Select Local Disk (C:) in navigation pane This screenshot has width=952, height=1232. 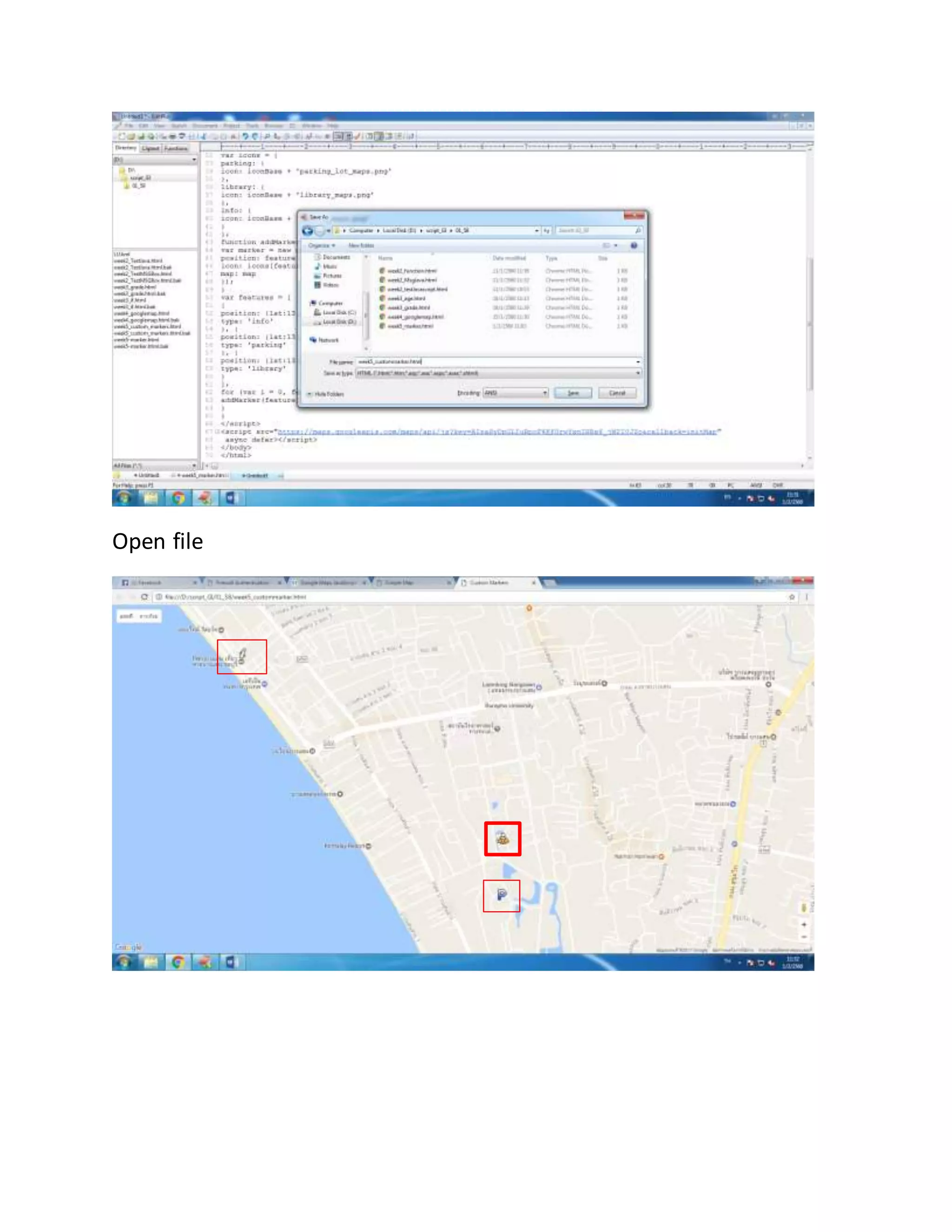coord(338,312)
